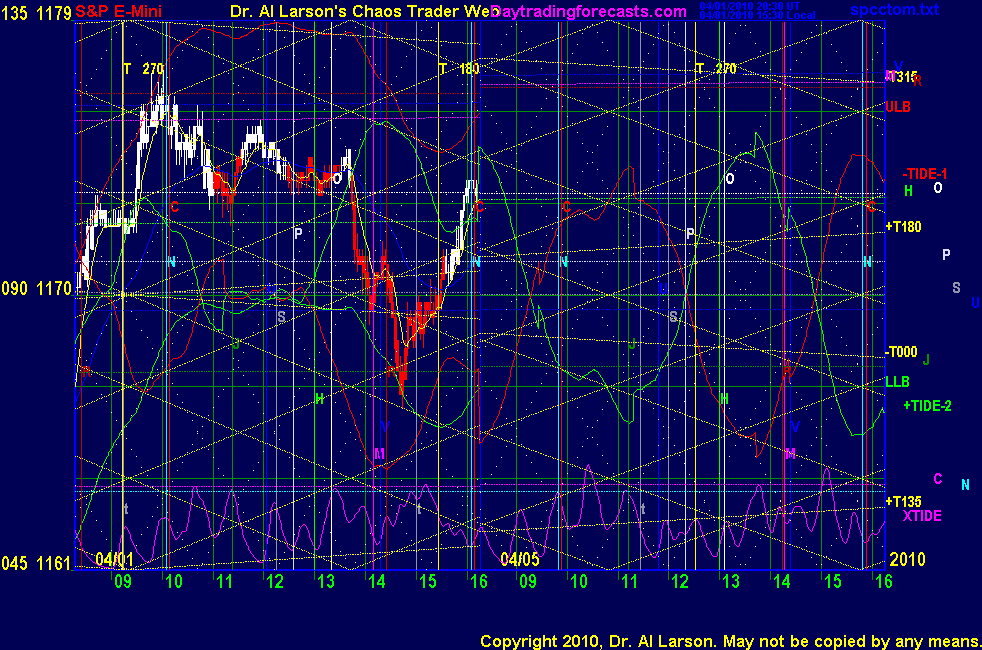This screenshot has height=650, width=982.
Task: Click the 04/01 date marker on time axis
Action: [x=113, y=558]
